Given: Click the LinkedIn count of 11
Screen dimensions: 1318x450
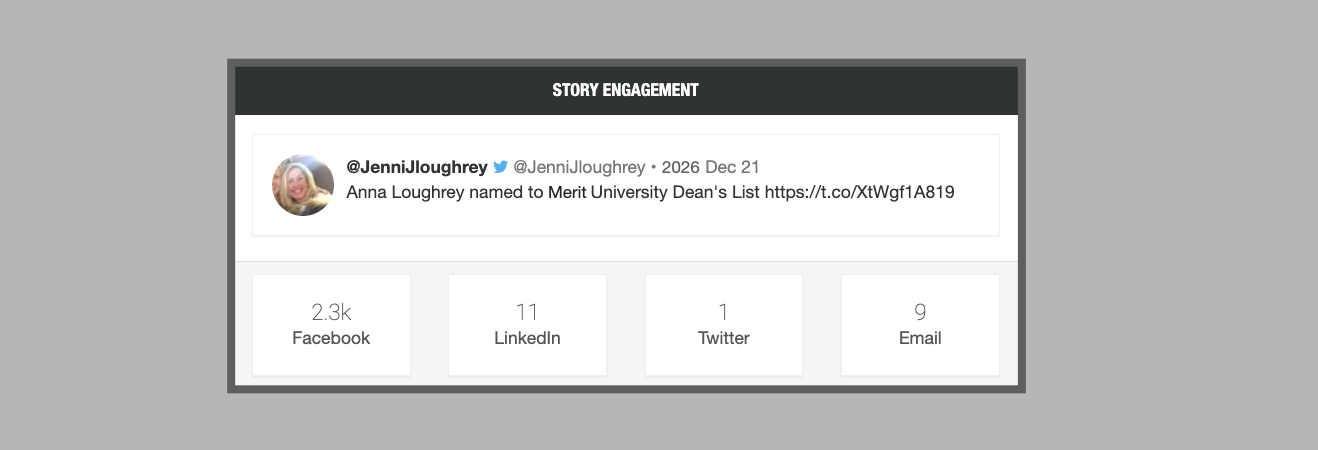Looking at the screenshot, I should pyautogui.click(x=527, y=312).
